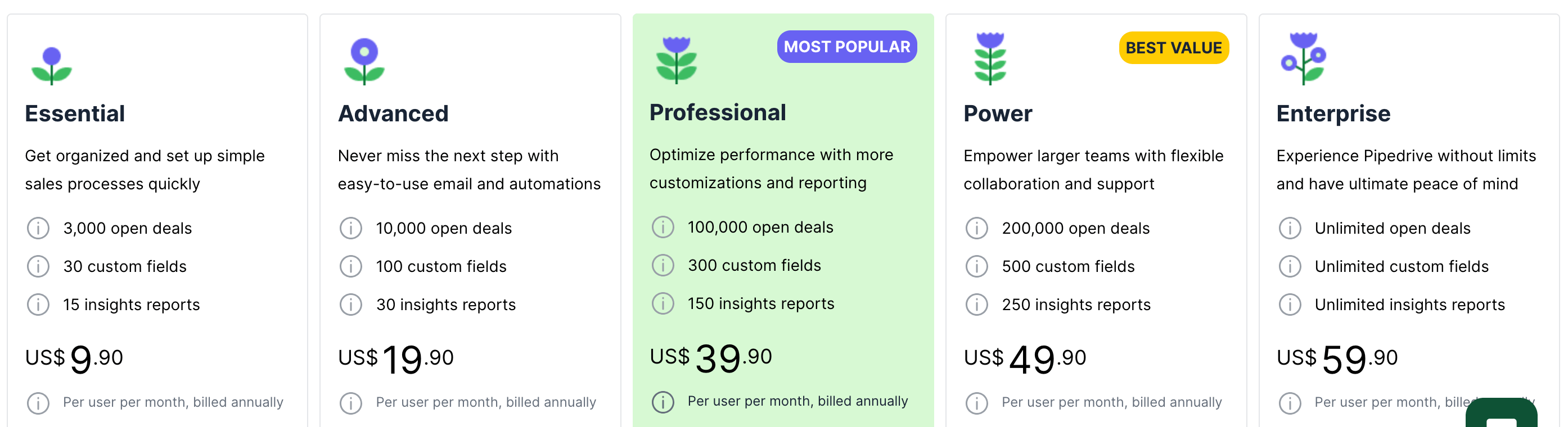Select the Advanced plan heading
Viewport: 1568px width, 427px height.
point(393,113)
